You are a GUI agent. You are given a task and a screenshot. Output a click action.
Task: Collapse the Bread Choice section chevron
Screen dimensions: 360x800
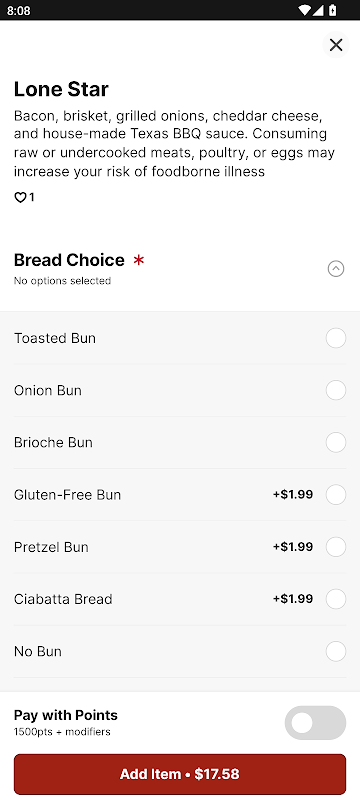tap(336, 268)
